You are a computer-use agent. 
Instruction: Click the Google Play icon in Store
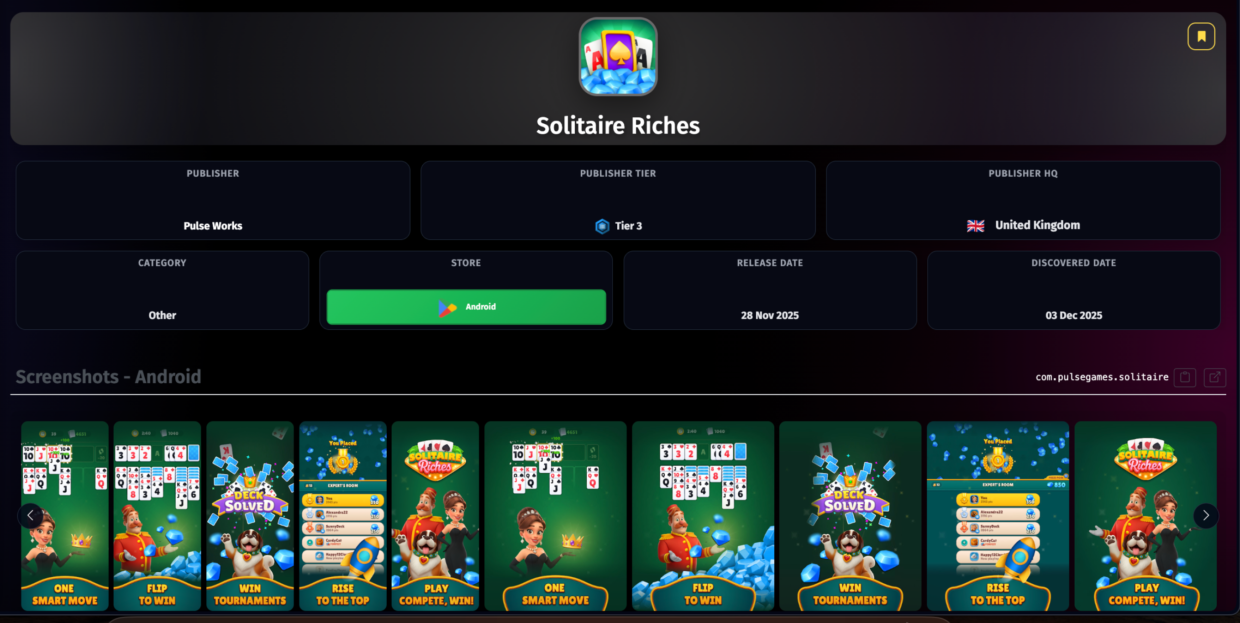click(x=447, y=308)
